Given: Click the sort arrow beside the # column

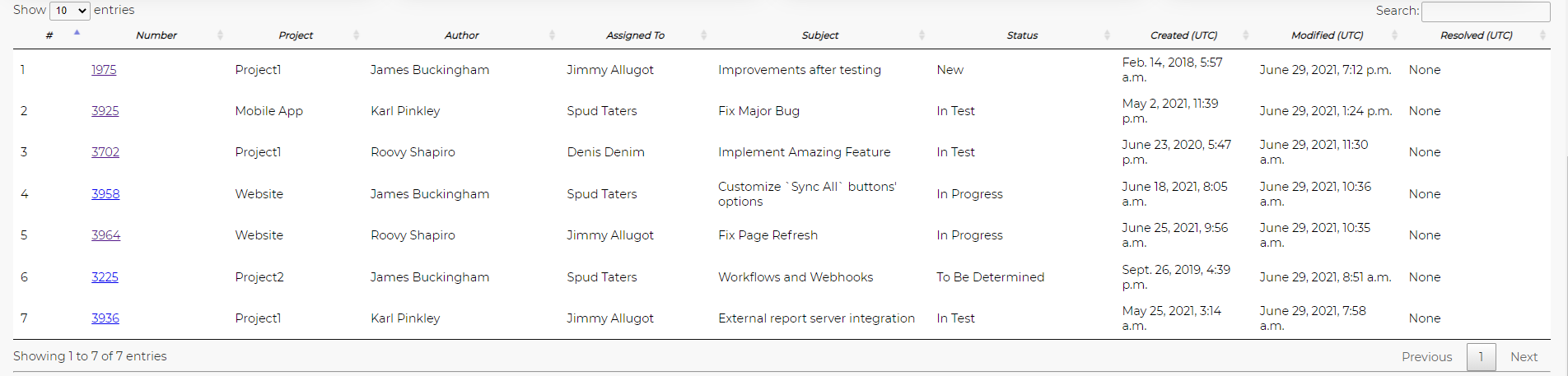Looking at the screenshot, I should click(x=77, y=33).
